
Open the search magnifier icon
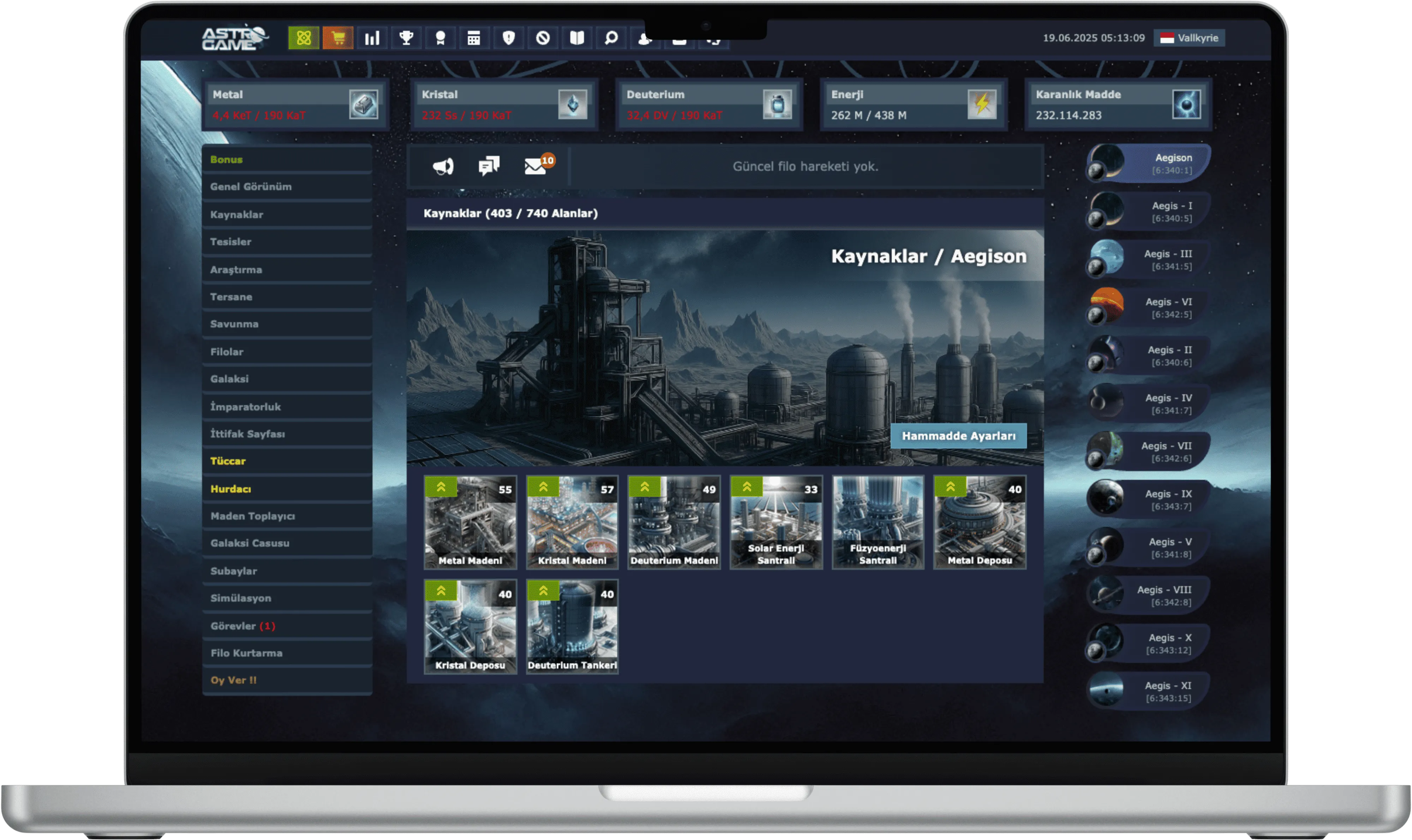pos(611,38)
